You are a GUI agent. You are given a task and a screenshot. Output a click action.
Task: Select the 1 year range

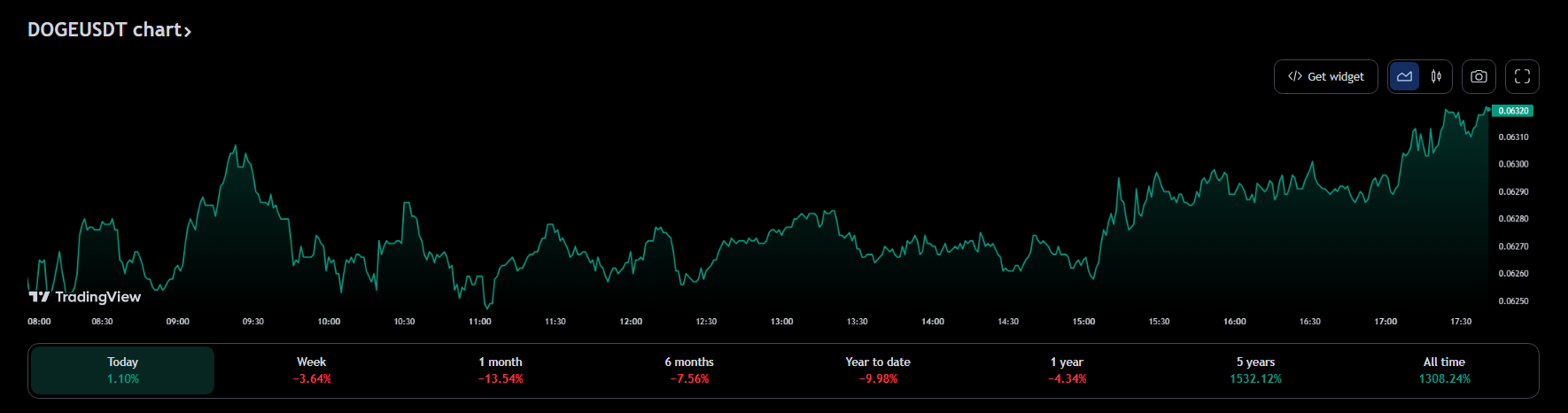(x=1067, y=370)
